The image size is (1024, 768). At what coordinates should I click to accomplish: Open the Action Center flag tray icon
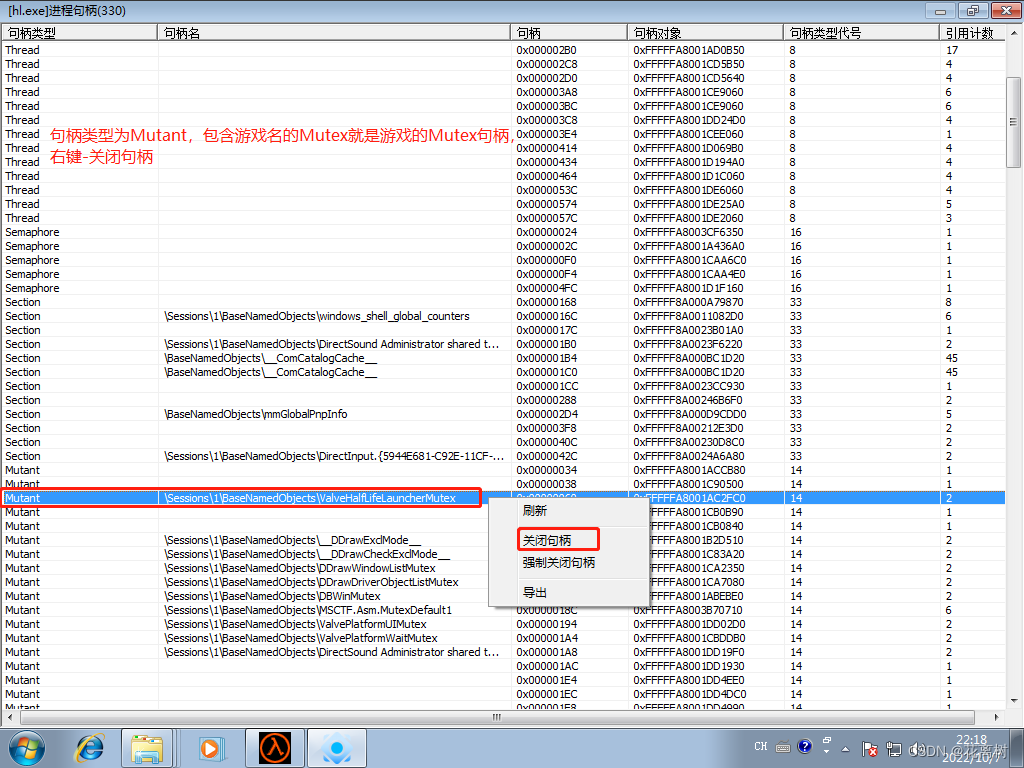pyautogui.click(x=870, y=749)
